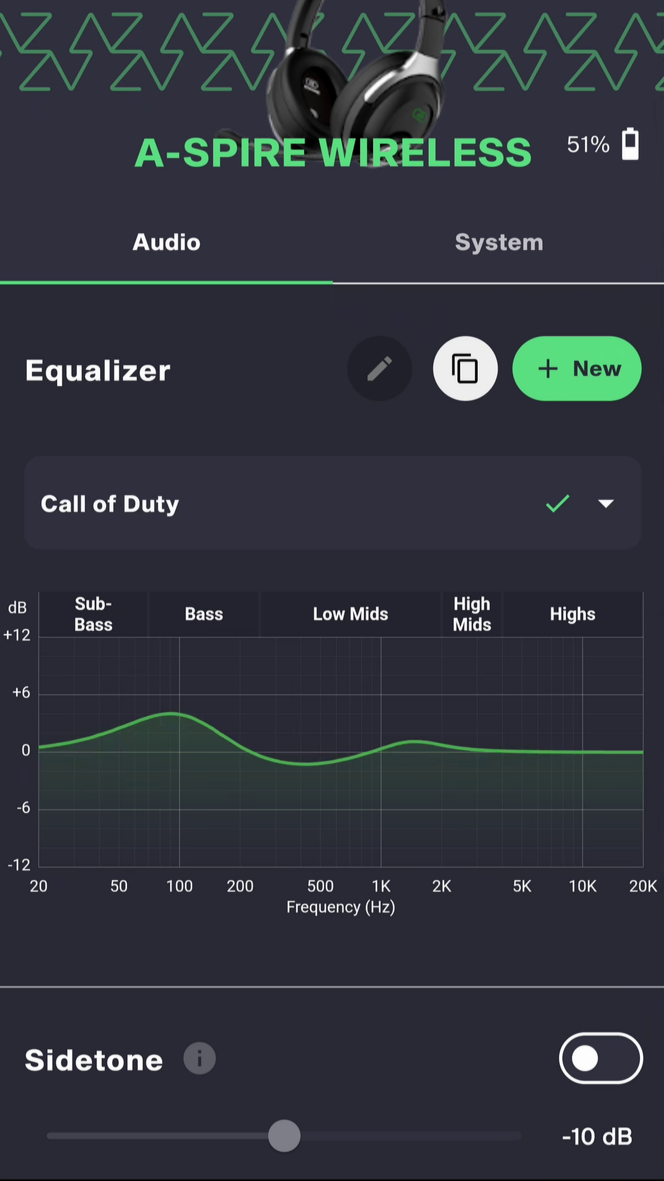Screen dimensions: 664x1181
Task: Click the High Mids band label
Action: point(471,614)
